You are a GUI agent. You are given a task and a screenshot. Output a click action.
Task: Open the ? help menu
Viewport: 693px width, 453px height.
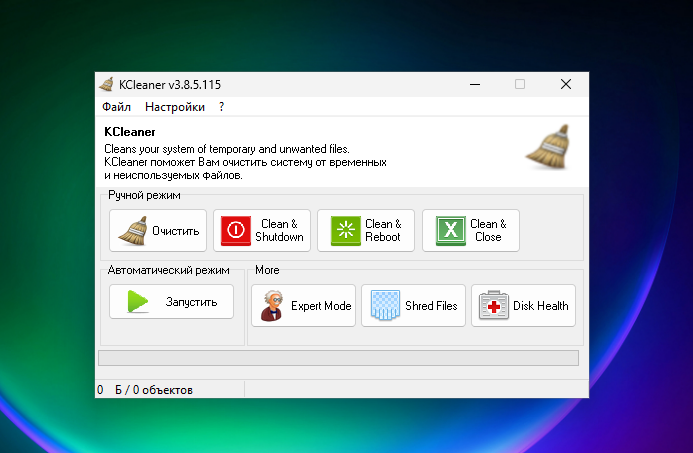(x=221, y=107)
